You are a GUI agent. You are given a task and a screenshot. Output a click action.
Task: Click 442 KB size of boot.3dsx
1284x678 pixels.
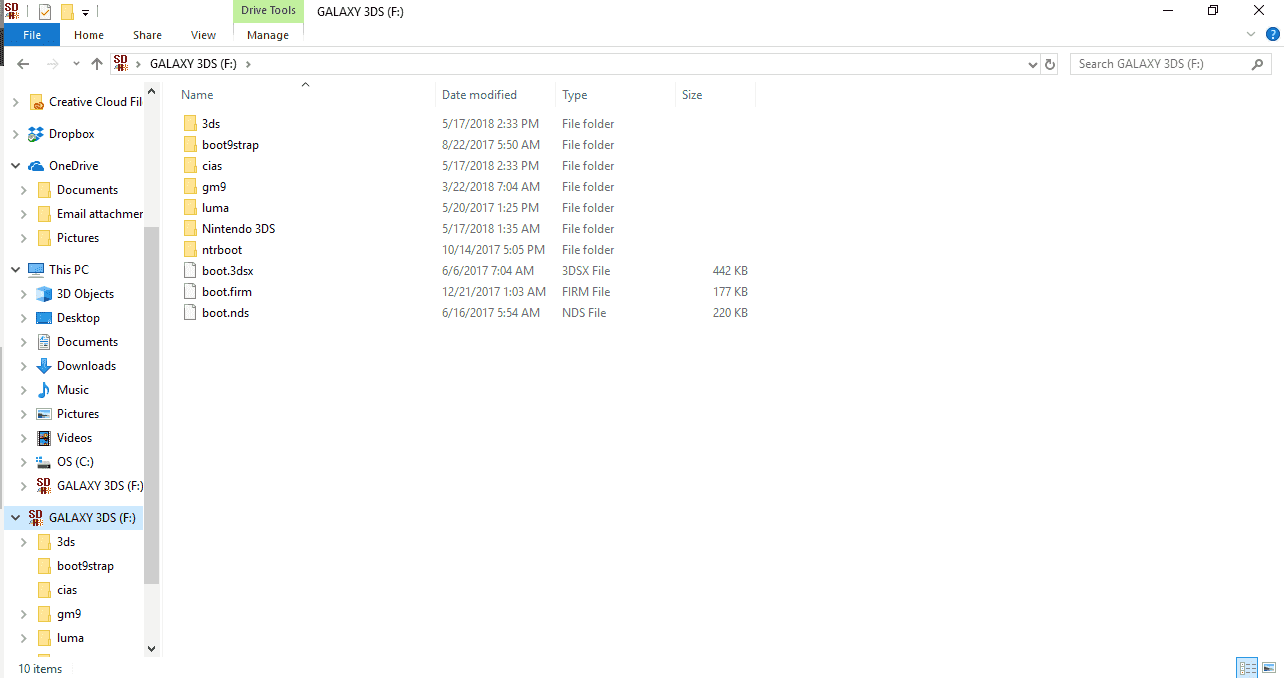click(730, 271)
